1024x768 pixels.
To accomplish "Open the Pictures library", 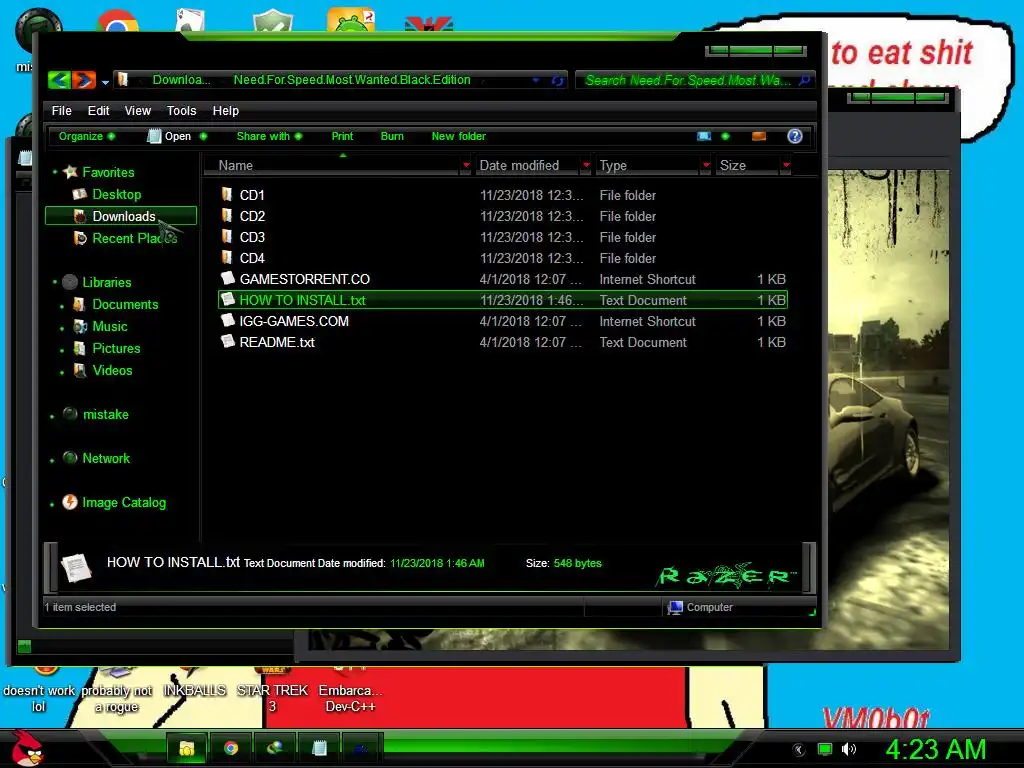I will tap(116, 349).
